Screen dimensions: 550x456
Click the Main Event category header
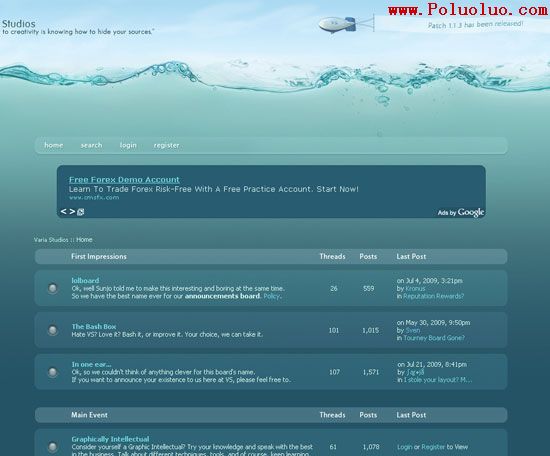[89, 415]
